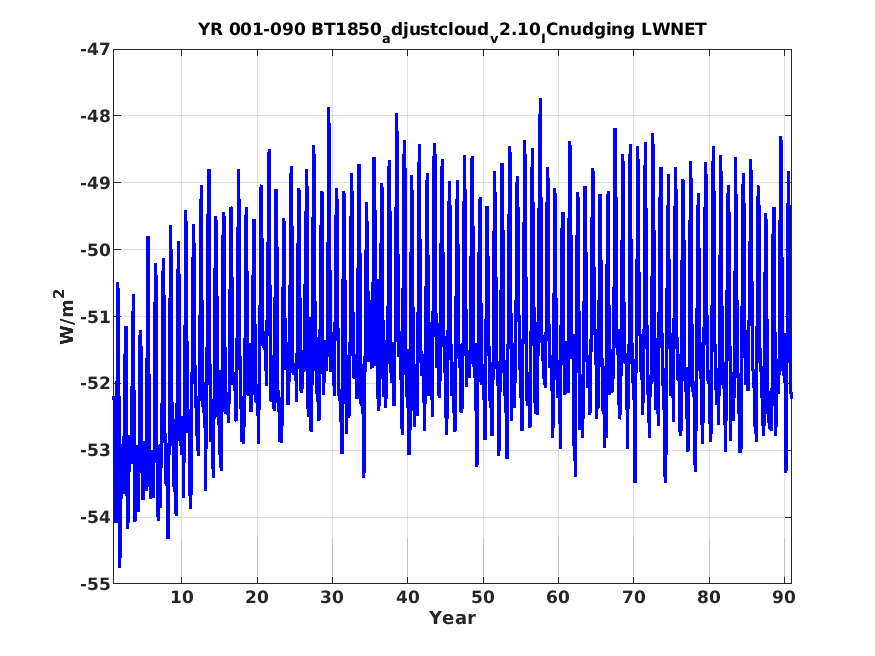Select the x-axis tick label "30"
The image size is (875, 656).
tap(332, 597)
